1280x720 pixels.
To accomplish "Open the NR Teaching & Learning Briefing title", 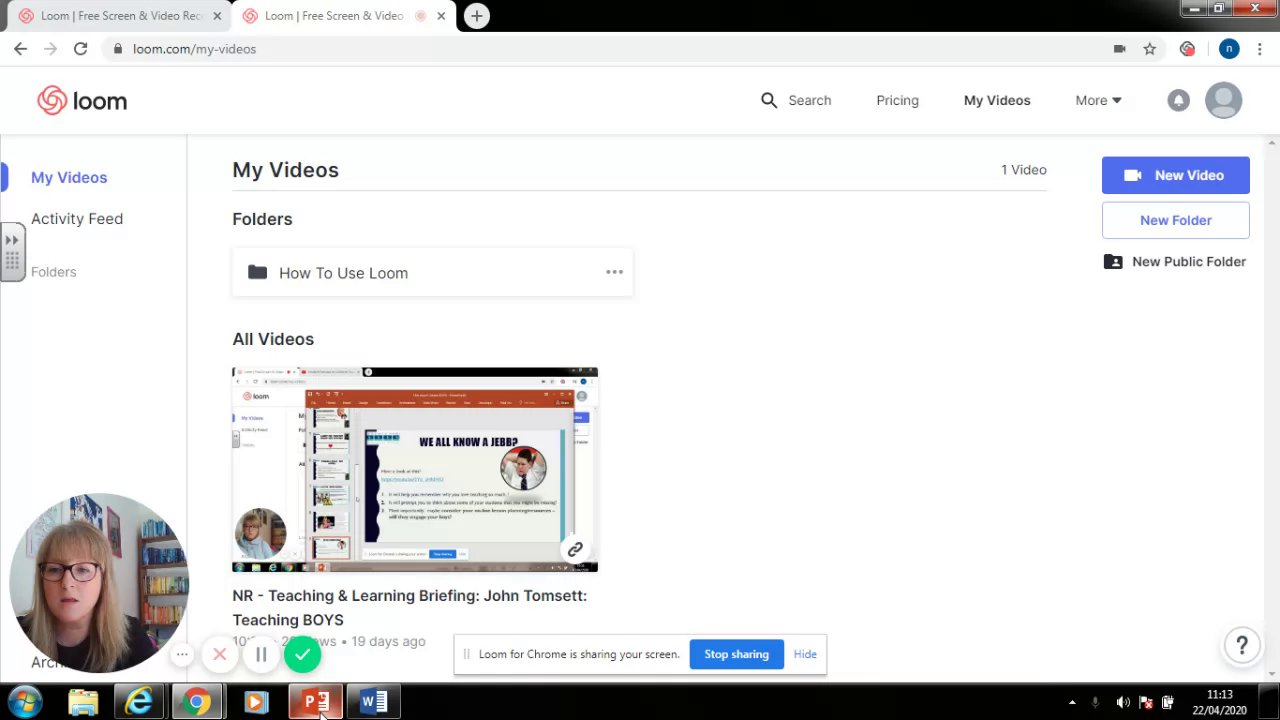I will coord(409,607).
